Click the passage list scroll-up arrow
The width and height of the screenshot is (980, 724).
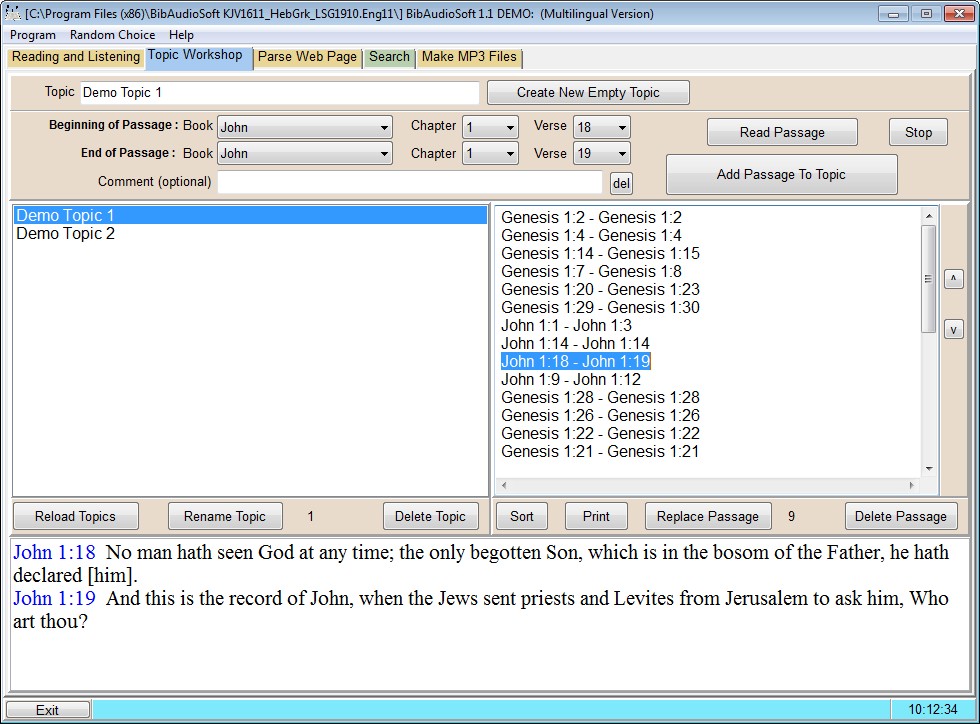(929, 216)
